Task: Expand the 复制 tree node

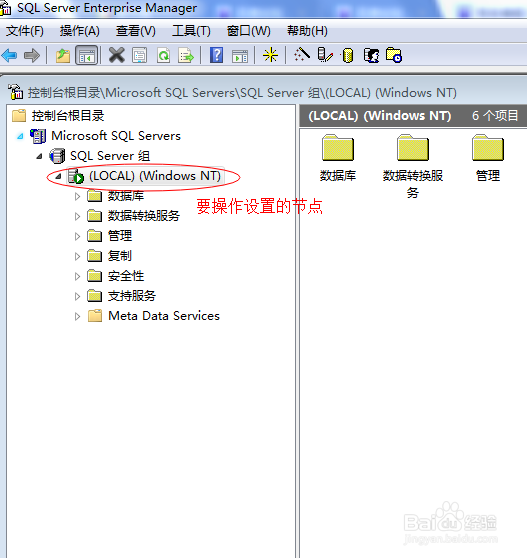Action: 77,256
